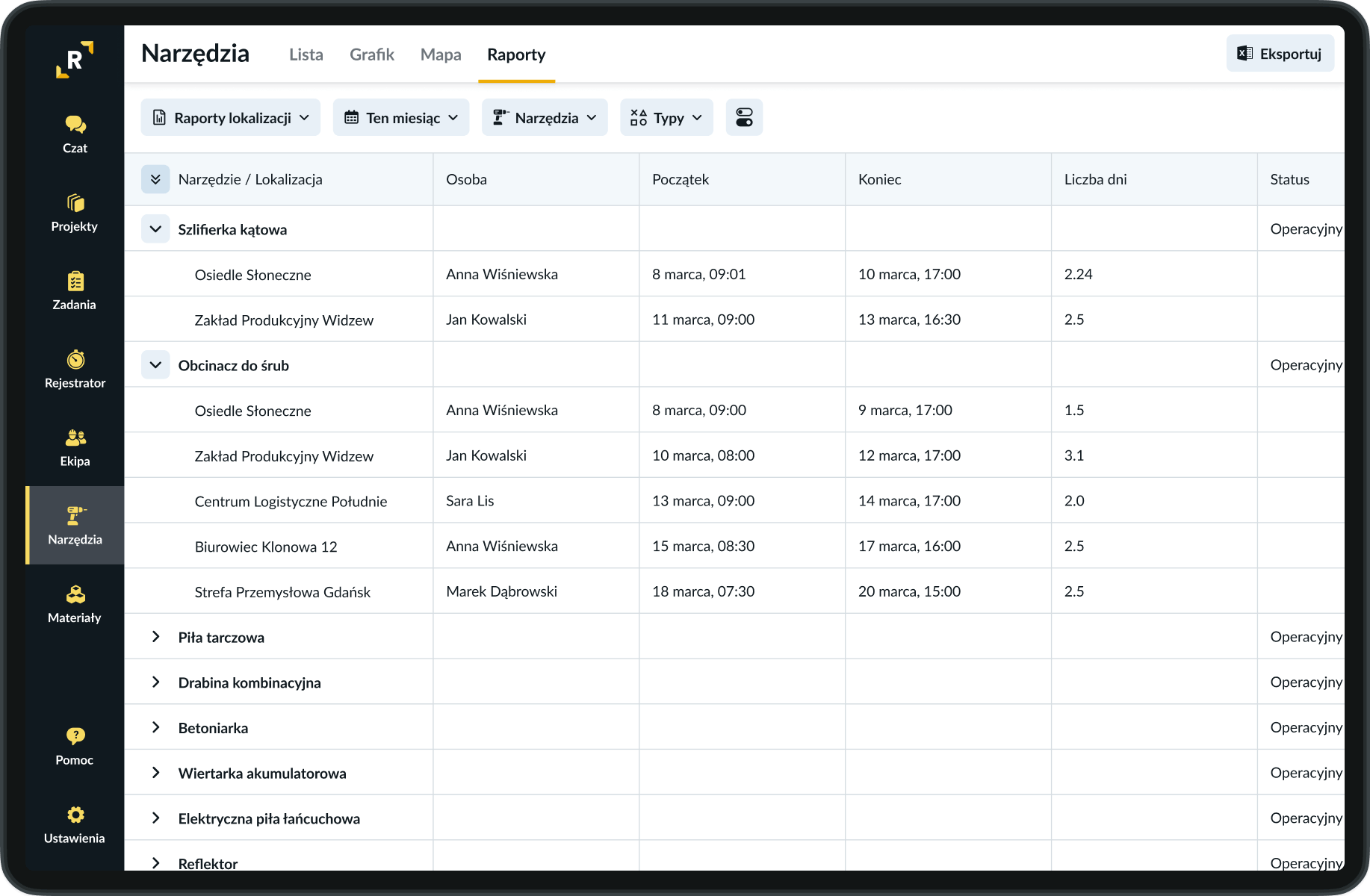The image size is (1370, 896).
Task: Open the Pomoc help icon
Action: coord(75,736)
